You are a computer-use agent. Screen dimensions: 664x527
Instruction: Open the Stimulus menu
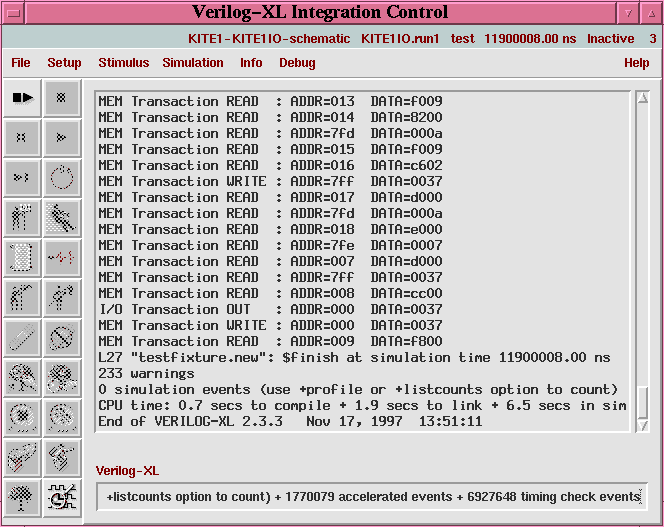point(124,63)
